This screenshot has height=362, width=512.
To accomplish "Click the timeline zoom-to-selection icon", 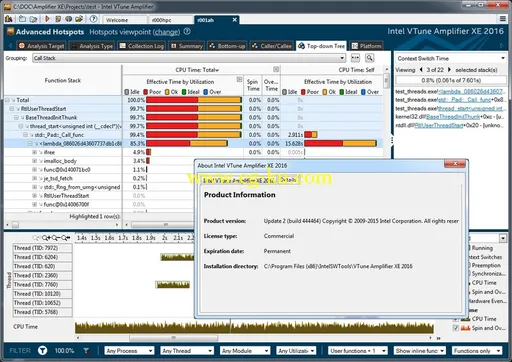I will 66,238.
